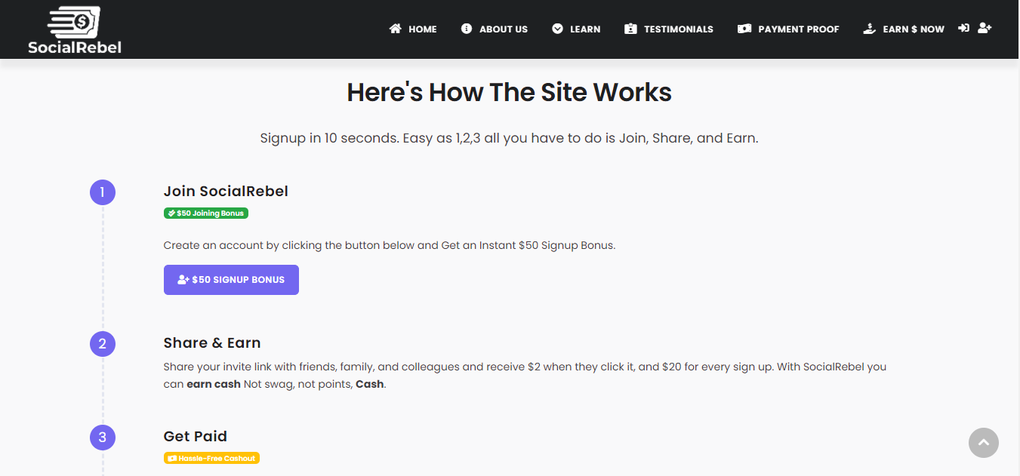View the PAYMENT PROOF page
The width and height of the screenshot is (1020, 476).
(799, 29)
